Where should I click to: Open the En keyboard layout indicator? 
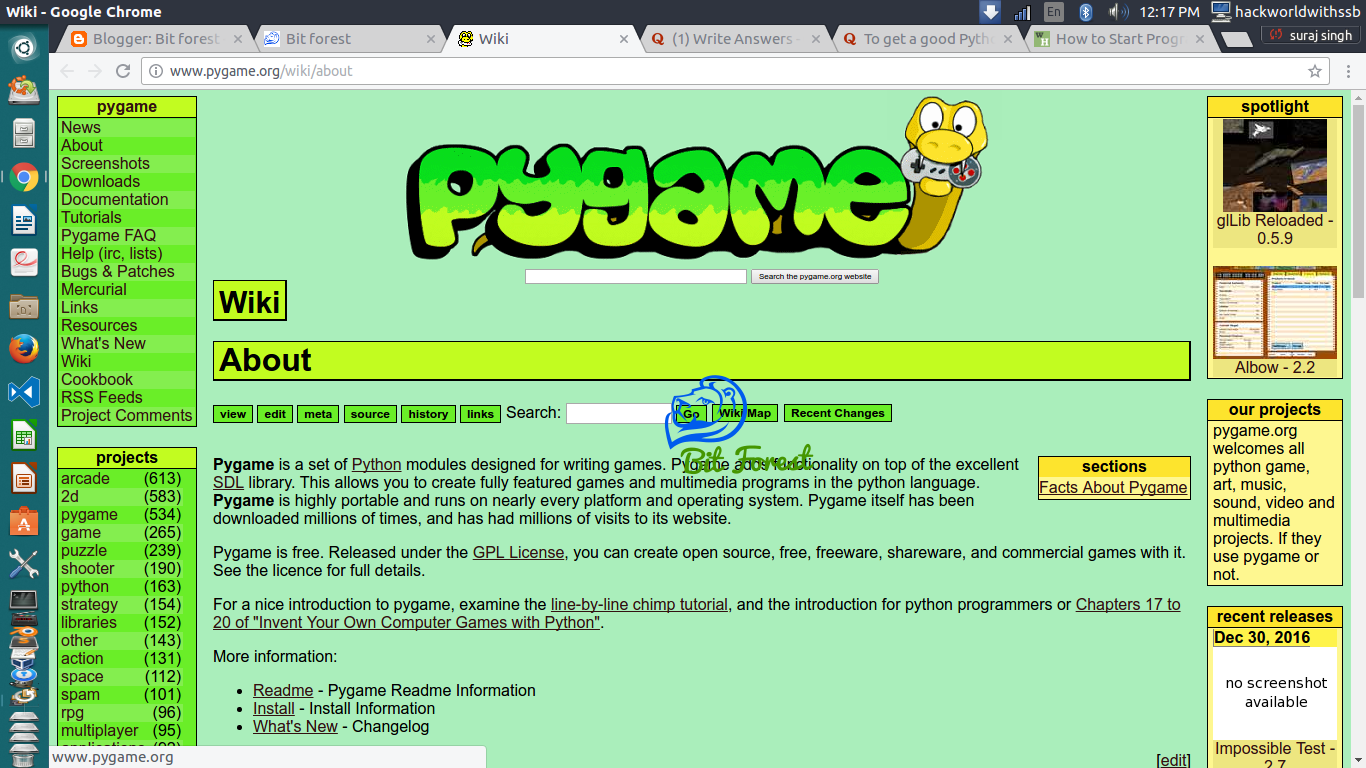(1053, 12)
